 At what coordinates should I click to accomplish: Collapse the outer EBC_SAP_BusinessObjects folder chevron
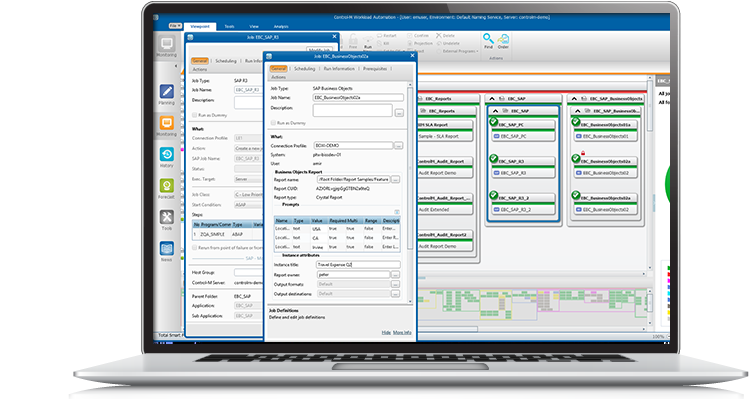[x=574, y=99]
